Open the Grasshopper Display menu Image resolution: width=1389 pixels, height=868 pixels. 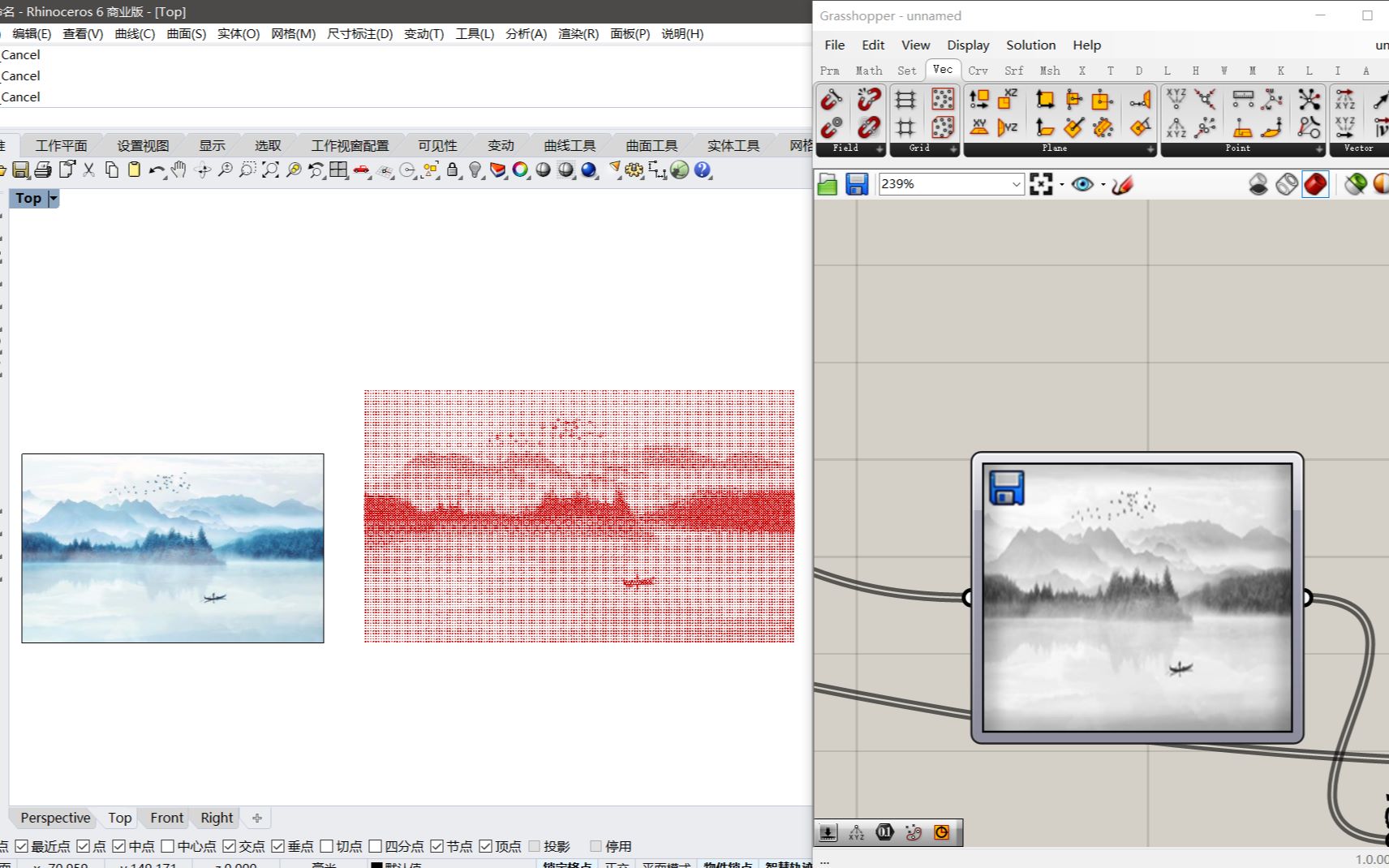(x=968, y=45)
